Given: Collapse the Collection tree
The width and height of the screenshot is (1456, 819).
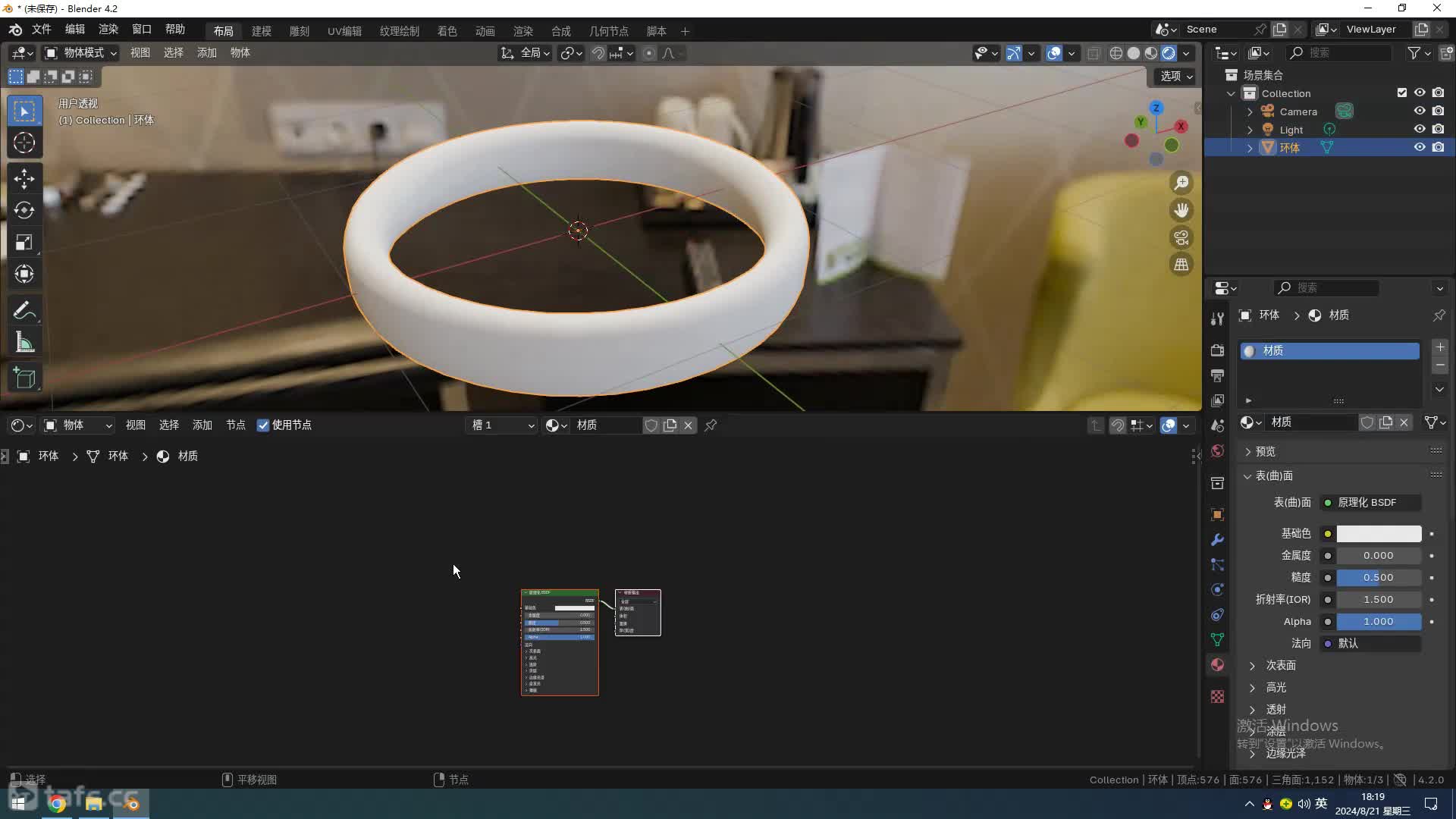Looking at the screenshot, I should point(1232,93).
